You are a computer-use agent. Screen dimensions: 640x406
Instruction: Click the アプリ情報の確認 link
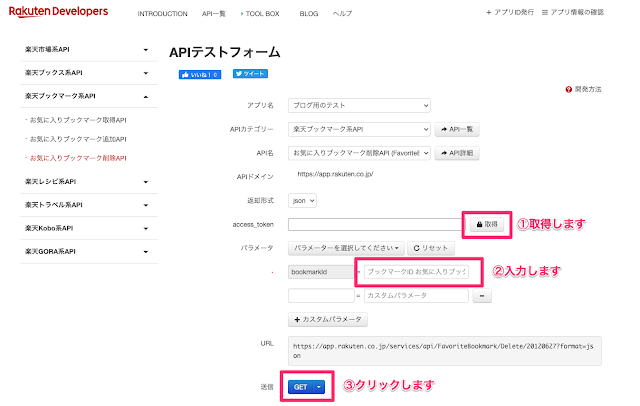pos(573,12)
